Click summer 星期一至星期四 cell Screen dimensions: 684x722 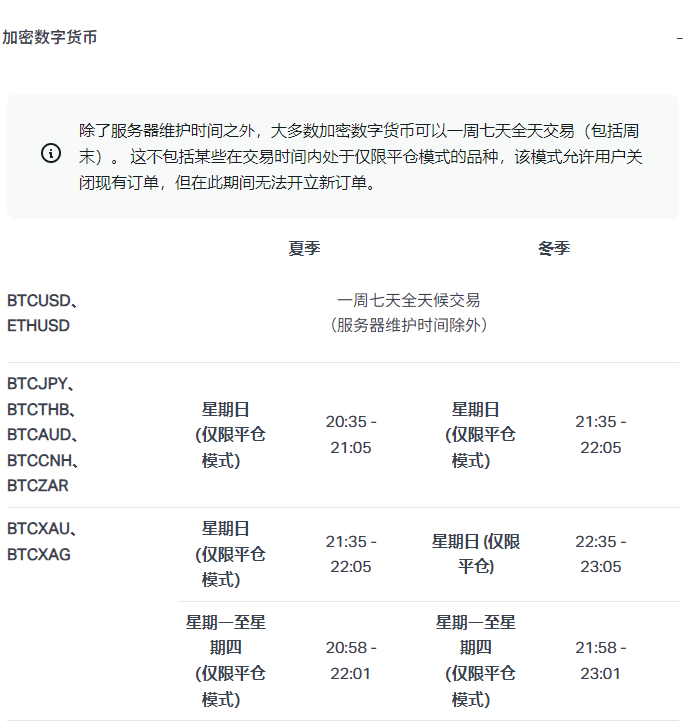(226, 660)
